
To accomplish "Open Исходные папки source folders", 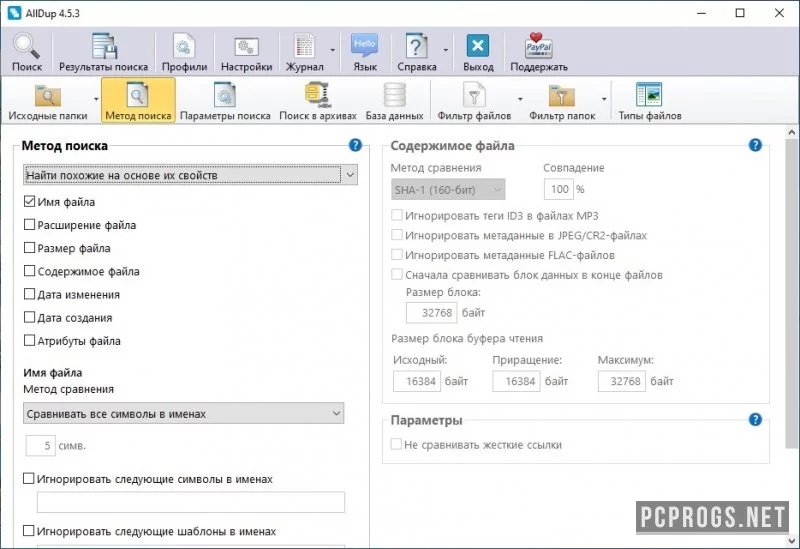I will pyautogui.click(x=47, y=101).
